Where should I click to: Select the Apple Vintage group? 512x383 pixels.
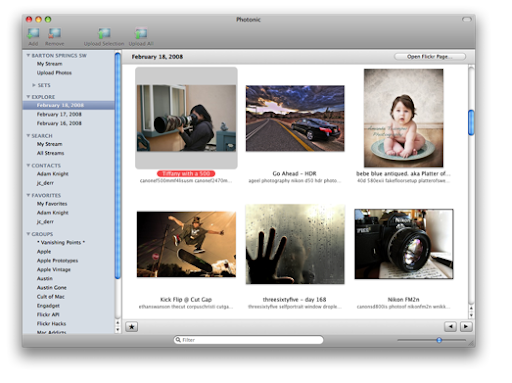click(54, 270)
